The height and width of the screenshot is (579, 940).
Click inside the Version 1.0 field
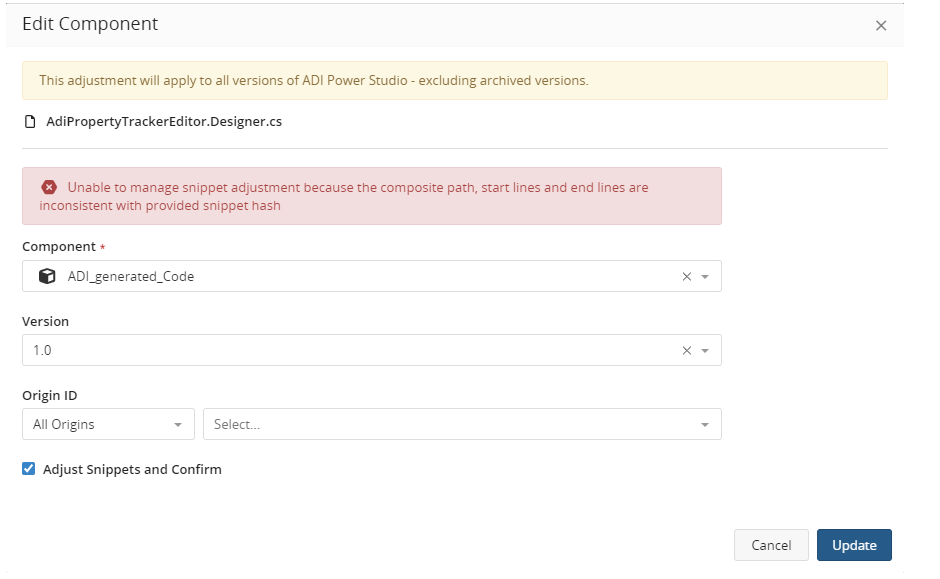click(372, 350)
